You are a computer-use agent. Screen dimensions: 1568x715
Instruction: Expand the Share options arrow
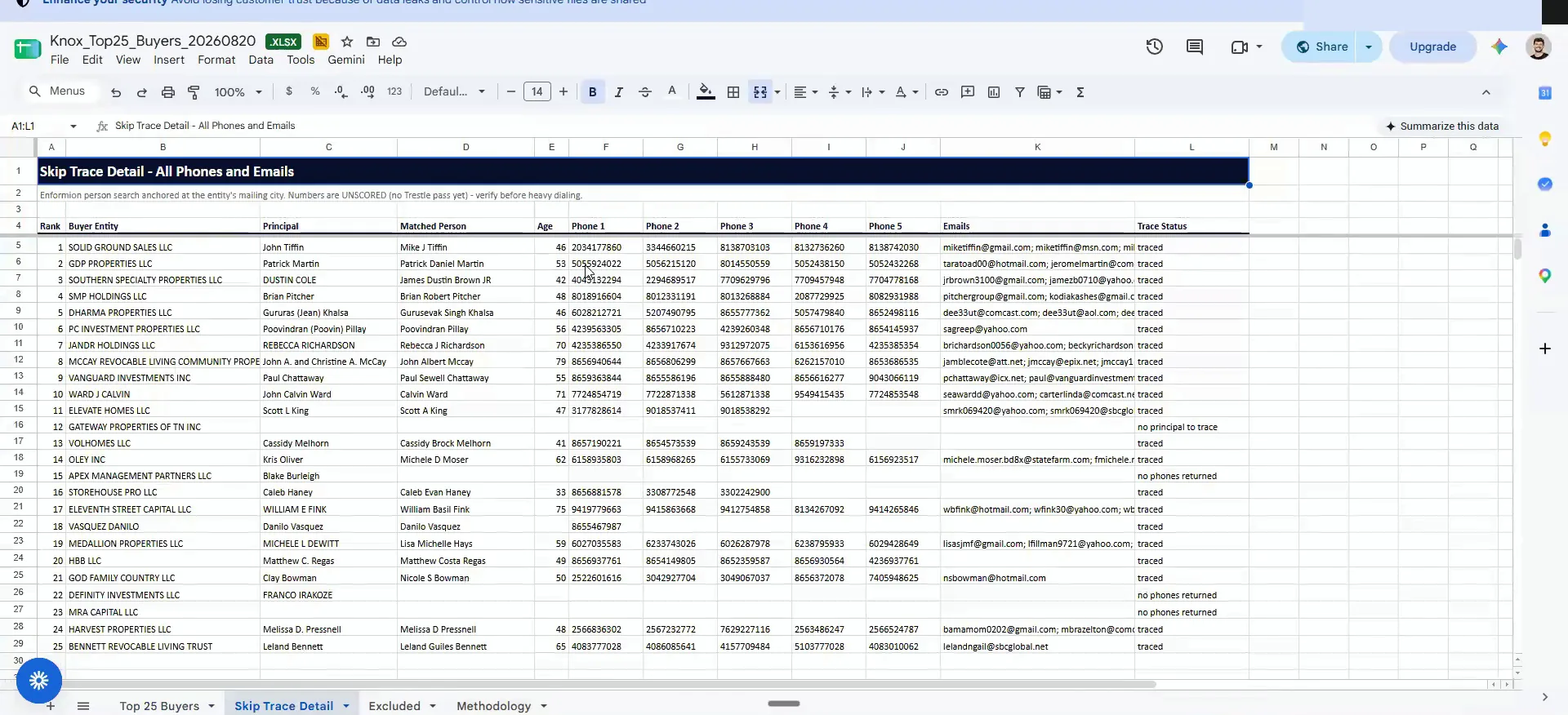[1369, 47]
